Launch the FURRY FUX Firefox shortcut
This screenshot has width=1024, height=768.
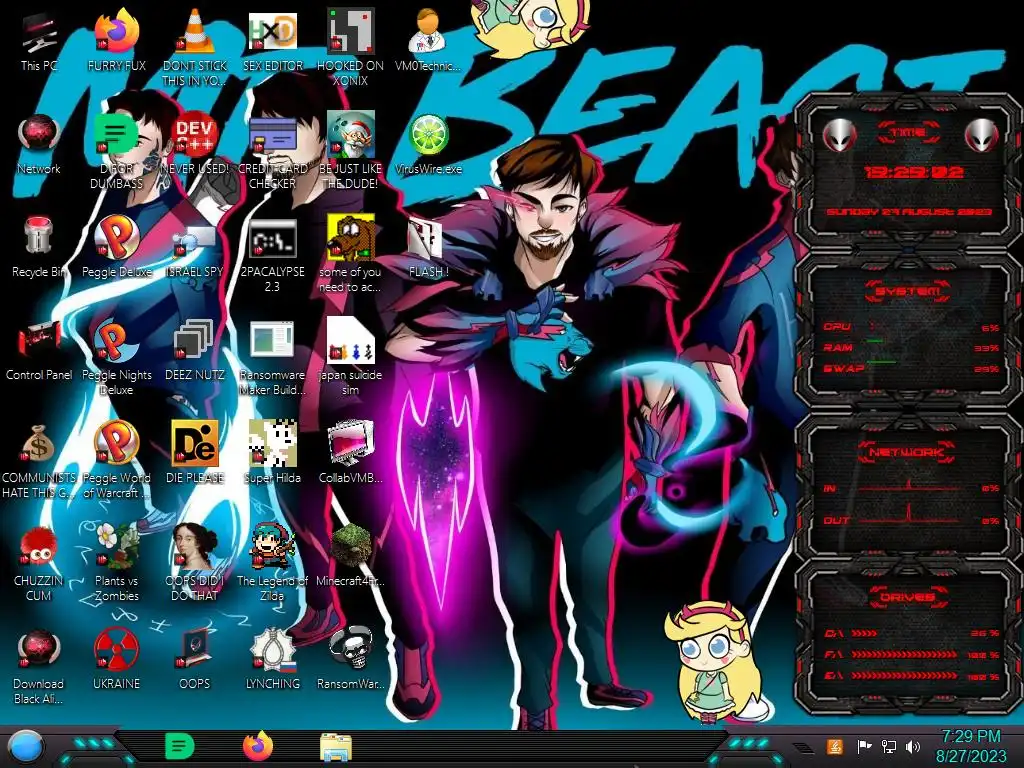(116, 41)
